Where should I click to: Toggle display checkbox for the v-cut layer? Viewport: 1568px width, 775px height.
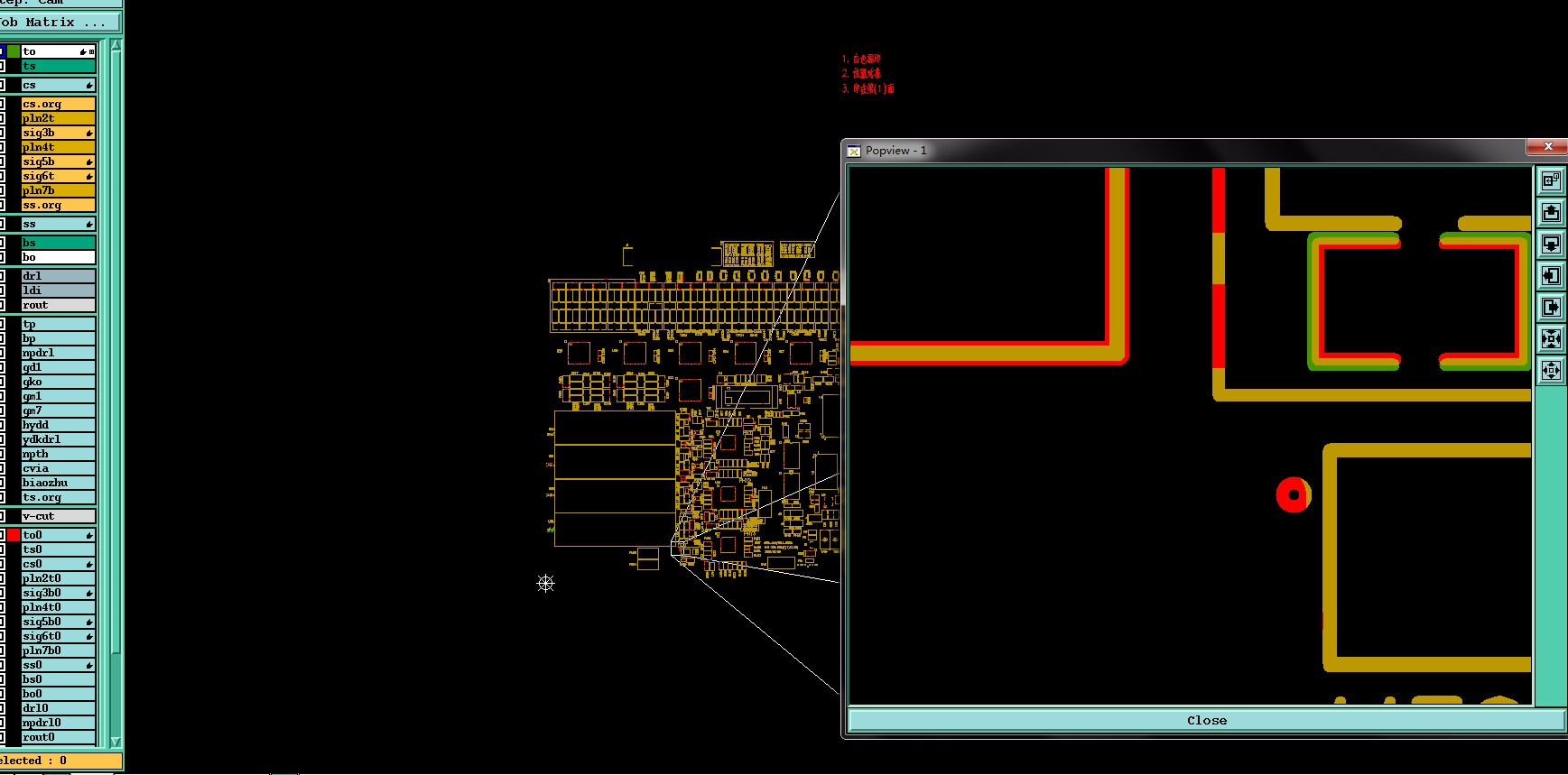pos(2,517)
